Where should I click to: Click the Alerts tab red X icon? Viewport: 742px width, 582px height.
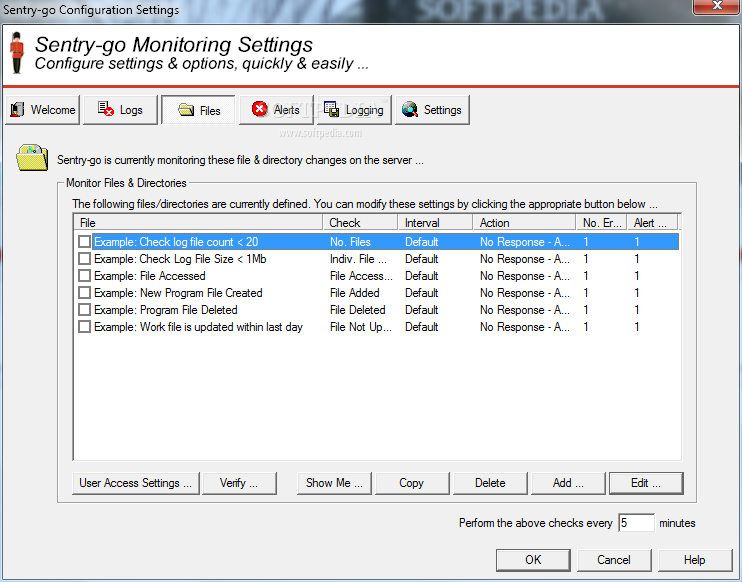pyautogui.click(x=259, y=109)
